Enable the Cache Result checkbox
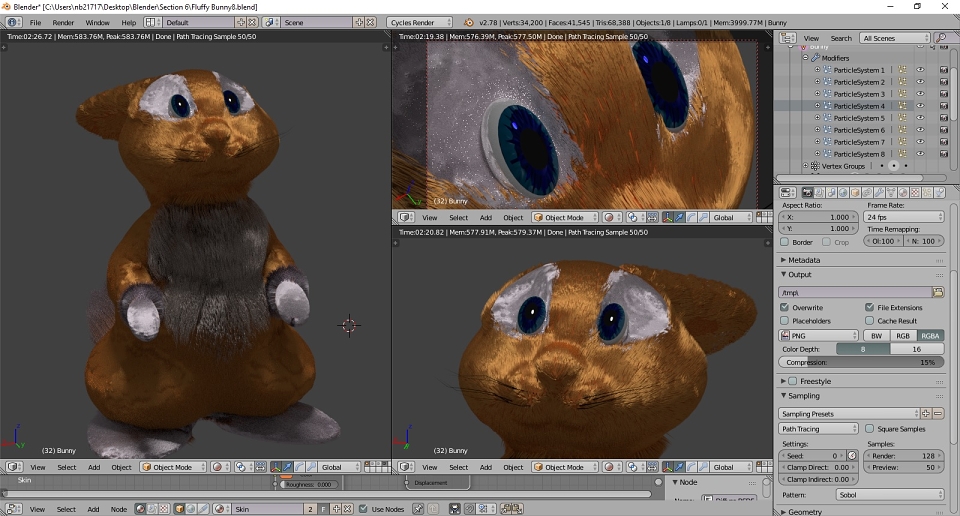This screenshot has width=960, height=516. coord(869,321)
